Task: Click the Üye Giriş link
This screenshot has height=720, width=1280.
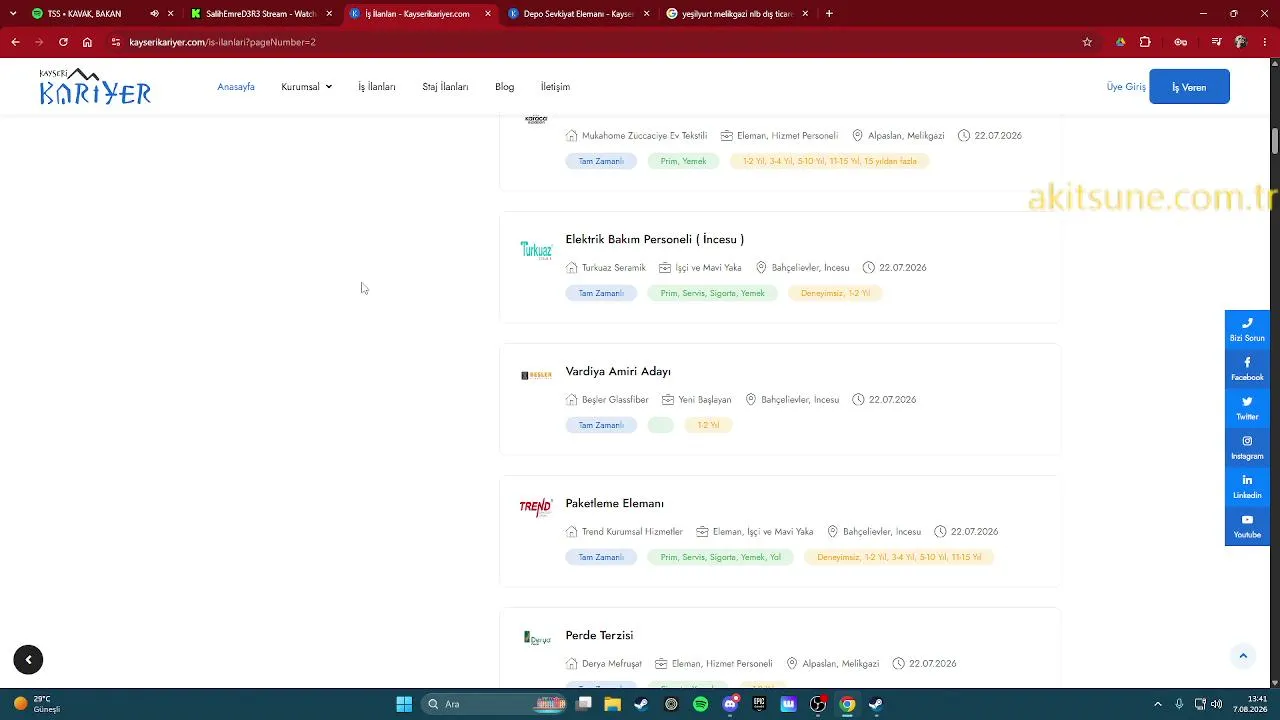Action: tap(1126, 87)
